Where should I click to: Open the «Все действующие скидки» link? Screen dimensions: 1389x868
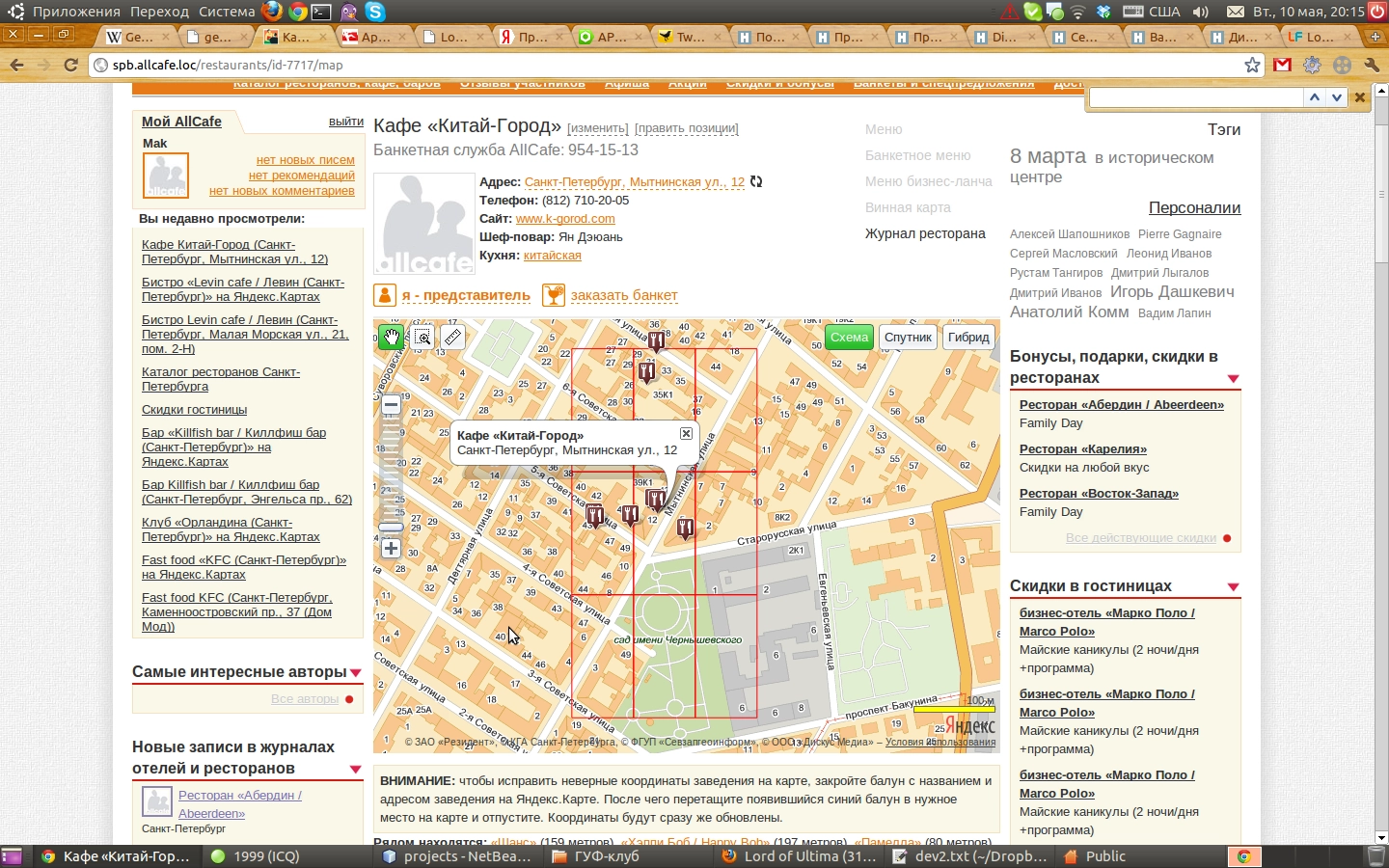click(1141, 538)
